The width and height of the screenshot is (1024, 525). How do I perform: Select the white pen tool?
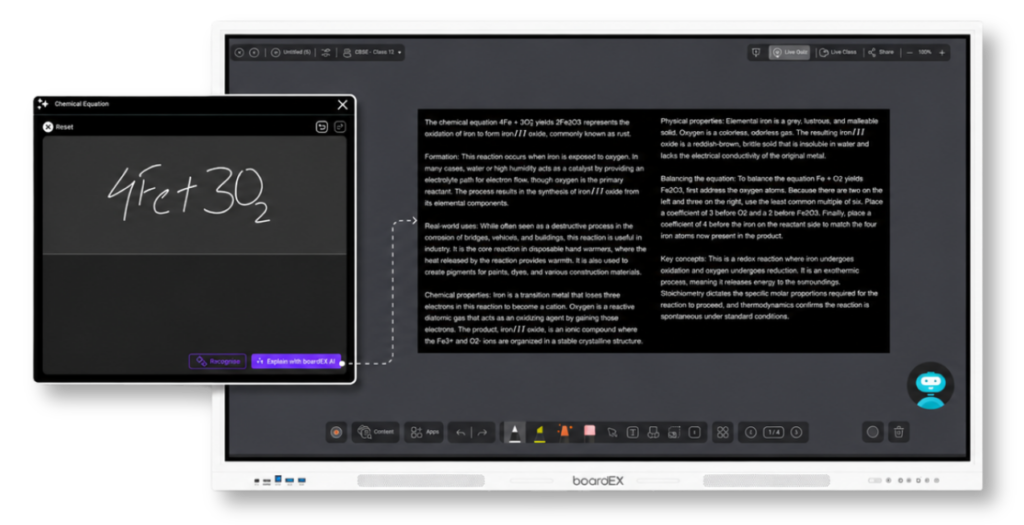tap(515, 432)
